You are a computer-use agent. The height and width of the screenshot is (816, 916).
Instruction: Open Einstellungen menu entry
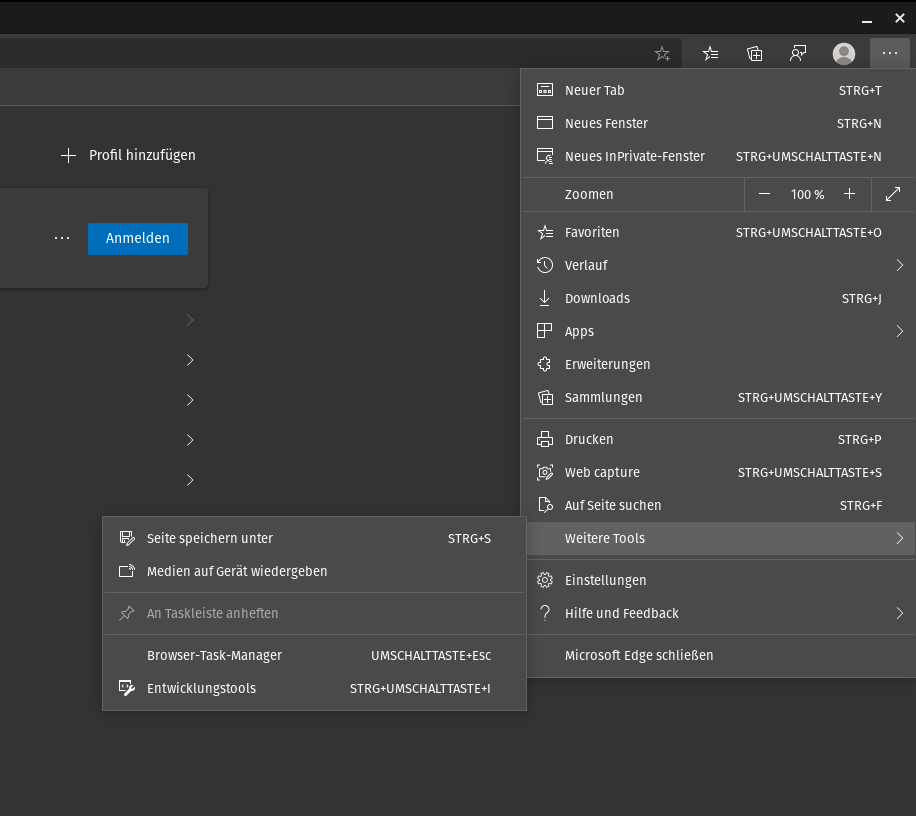pyautogui.click(x=719, y=580)
